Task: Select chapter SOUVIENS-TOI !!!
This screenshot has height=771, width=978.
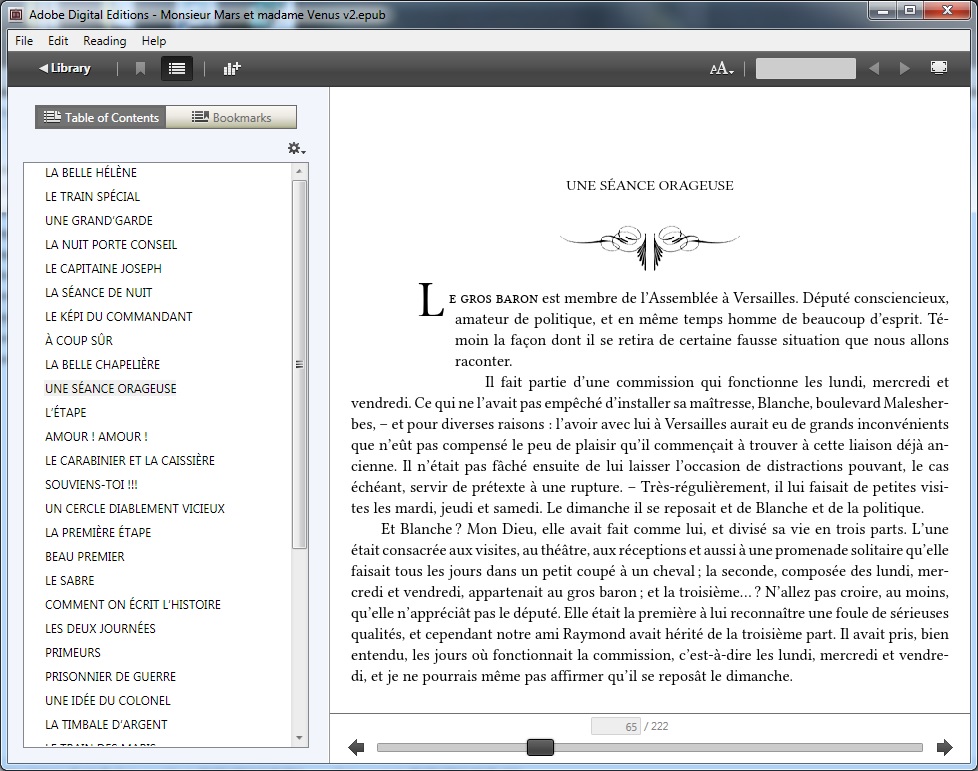Action: point(91,485)
